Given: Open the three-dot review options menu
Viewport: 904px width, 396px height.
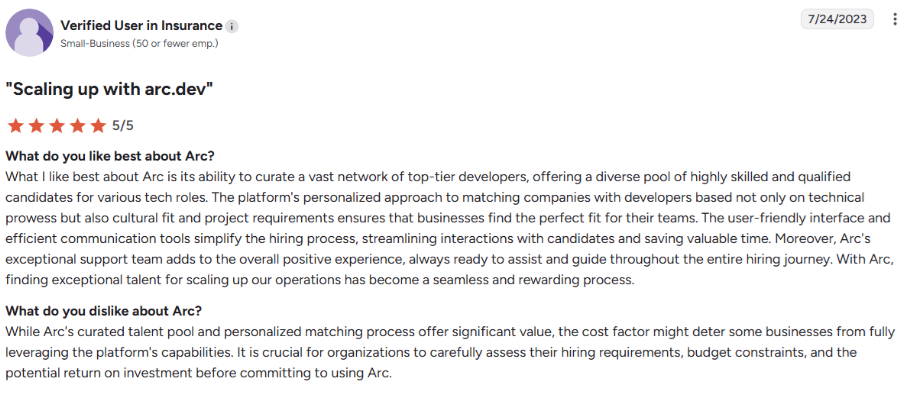Looking at the screenshot, I should pos(894,20).
